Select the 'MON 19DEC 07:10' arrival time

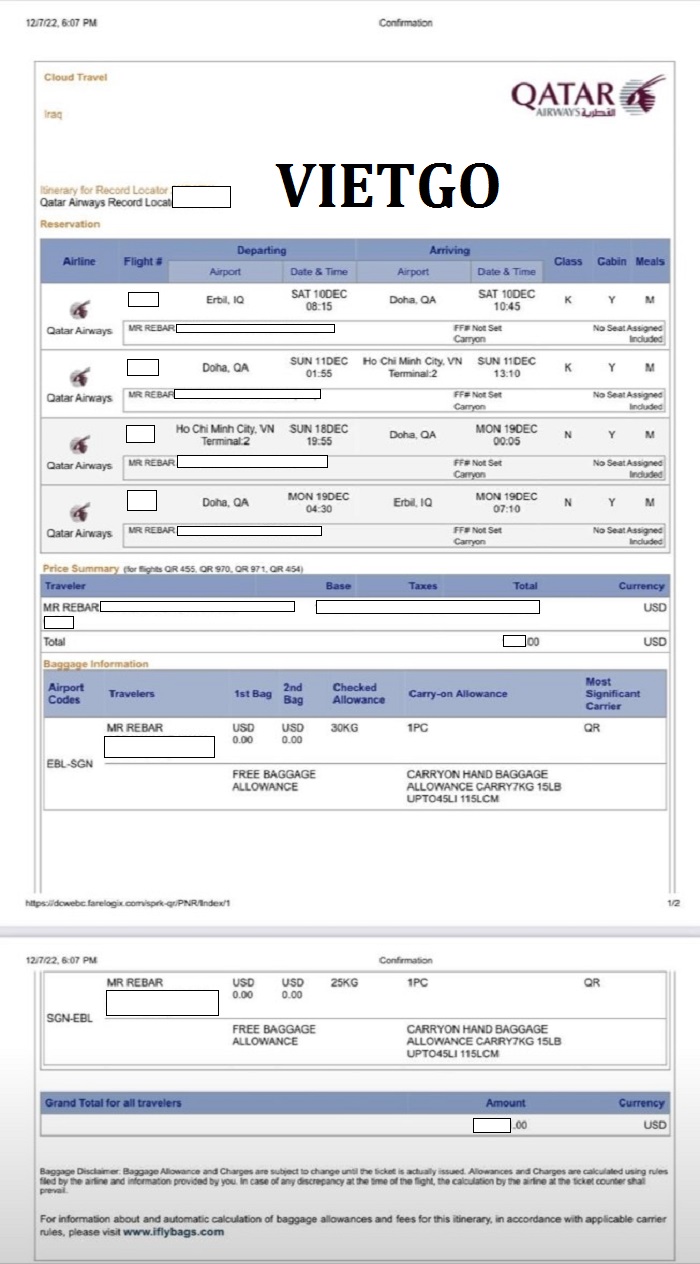(x=506, y=503)
